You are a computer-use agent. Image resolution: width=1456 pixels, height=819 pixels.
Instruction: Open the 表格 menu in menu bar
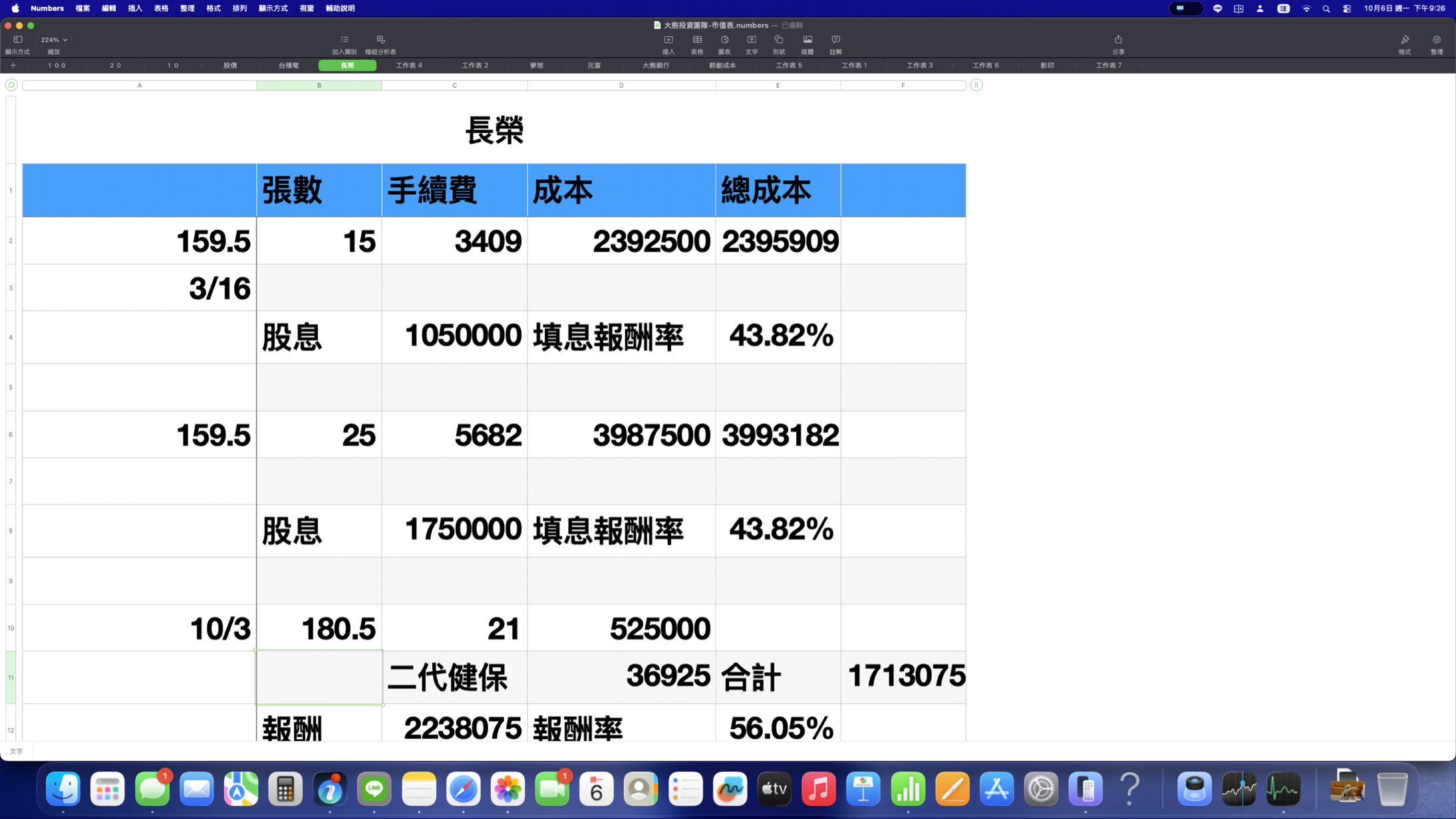[161, 9]
